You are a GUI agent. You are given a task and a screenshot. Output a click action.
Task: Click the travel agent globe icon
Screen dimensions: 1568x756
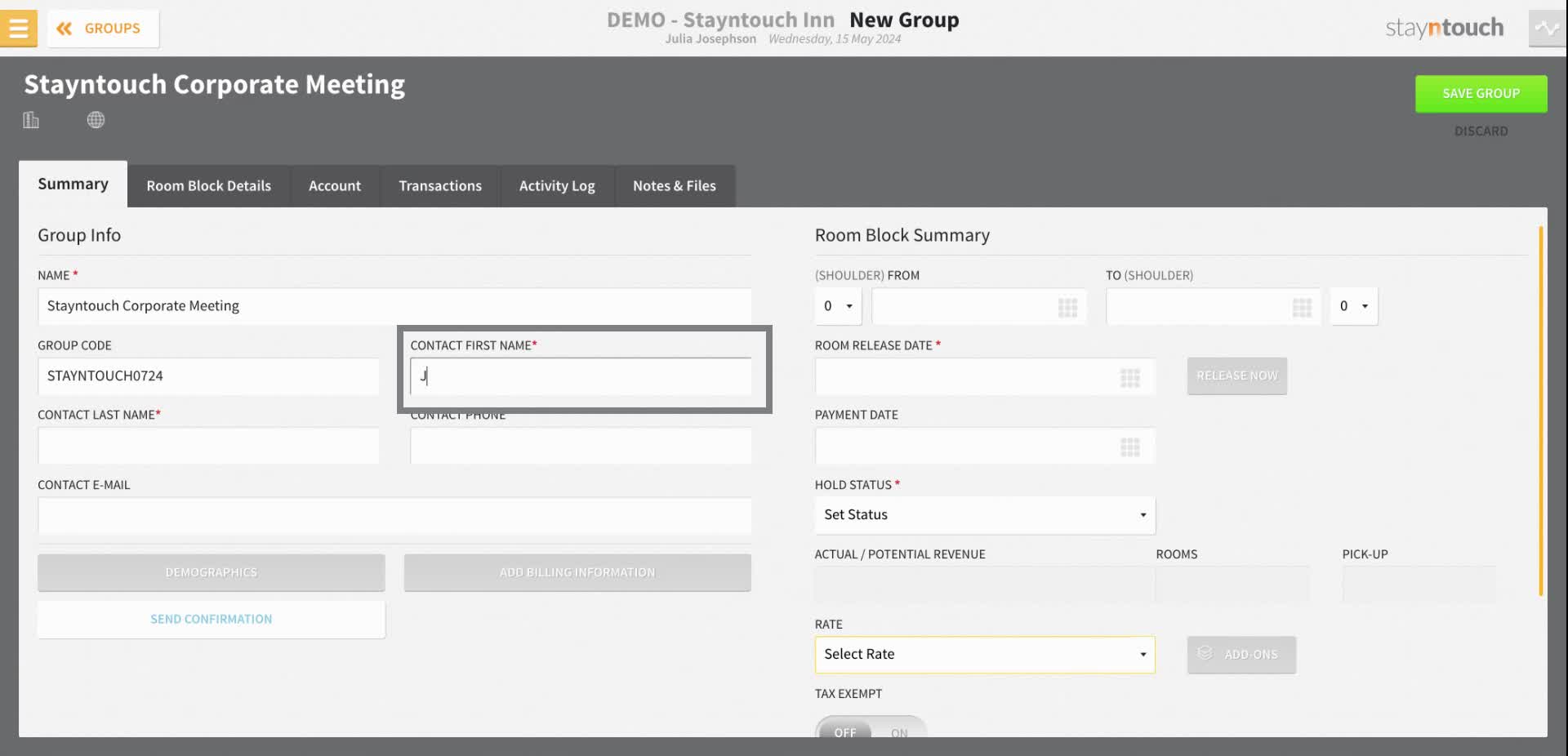[96, 120]
